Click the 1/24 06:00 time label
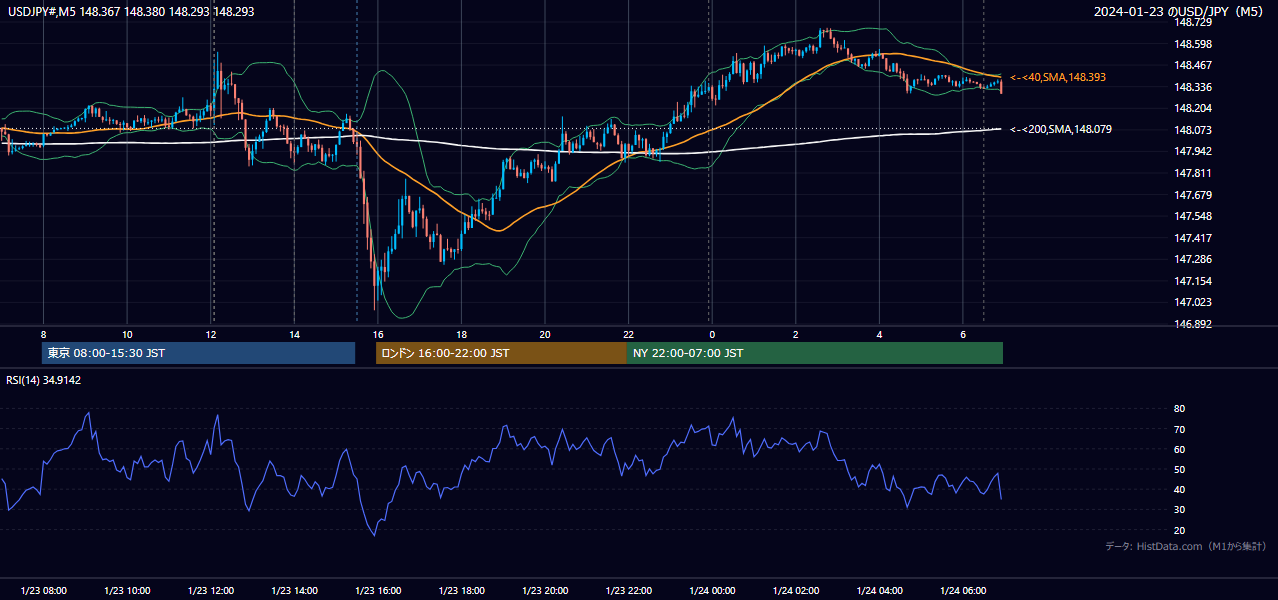This screenshot has width=1278, height=600. point(963,591)
